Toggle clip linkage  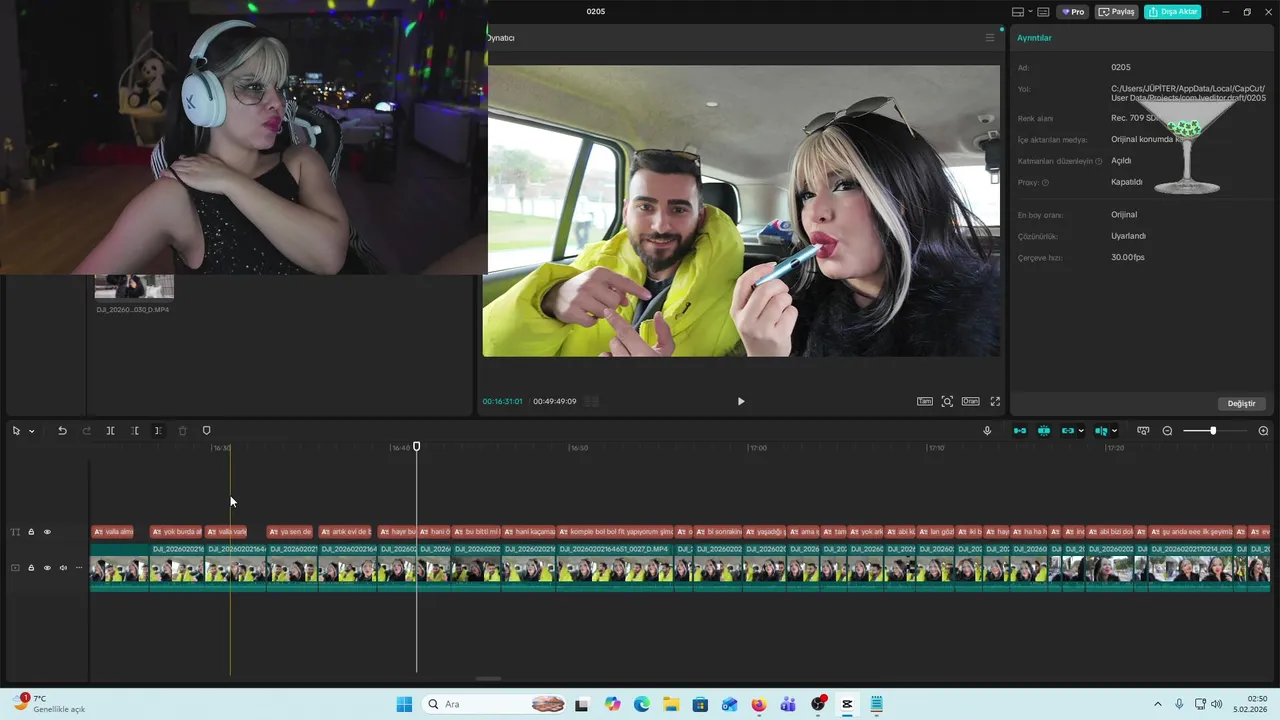click(1067, 431)
